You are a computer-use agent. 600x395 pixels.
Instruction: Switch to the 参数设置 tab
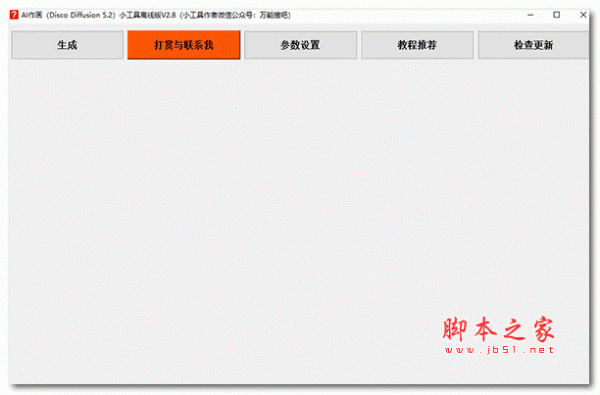pos(300,45)
